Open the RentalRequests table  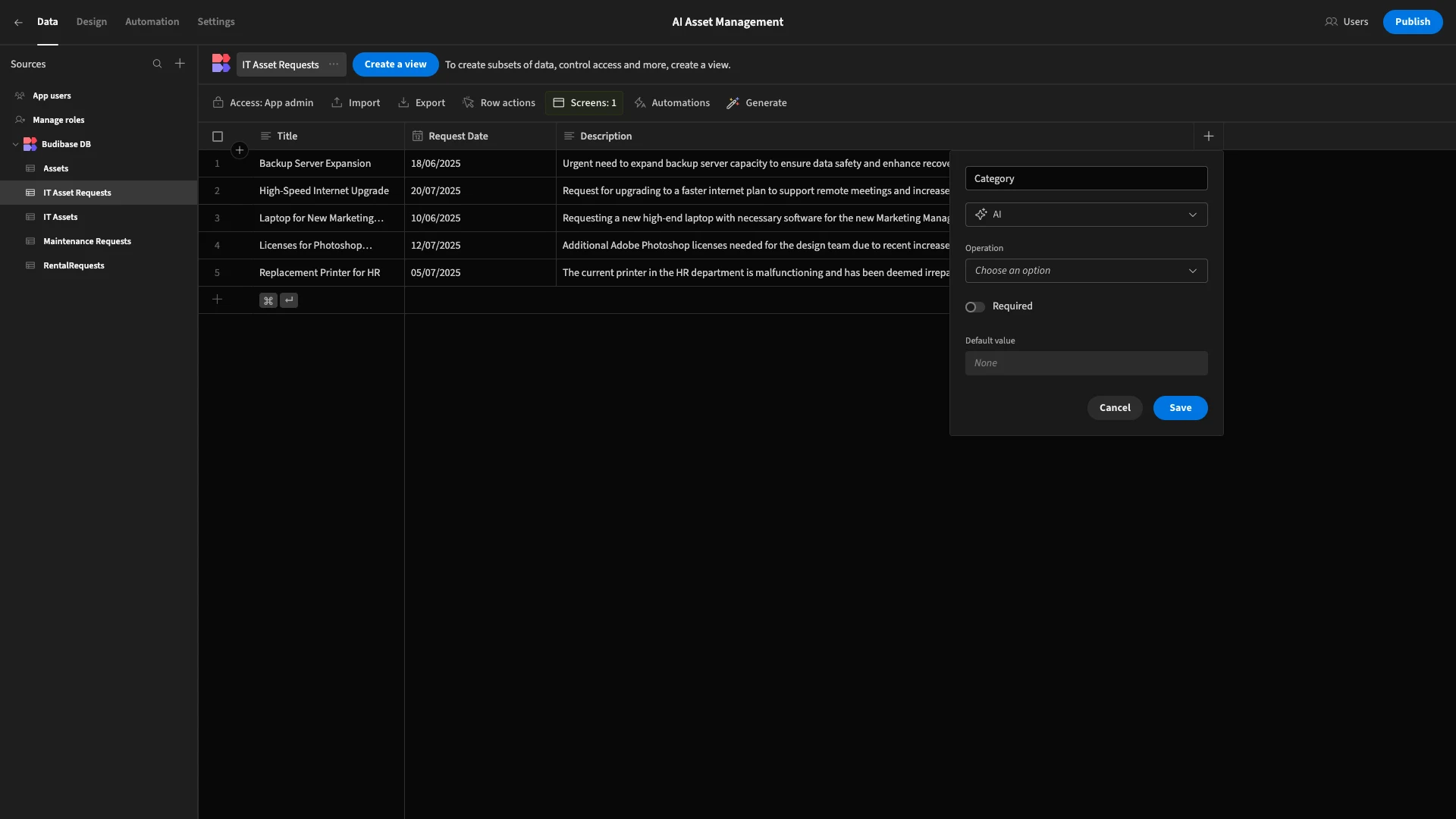(99, 265)
